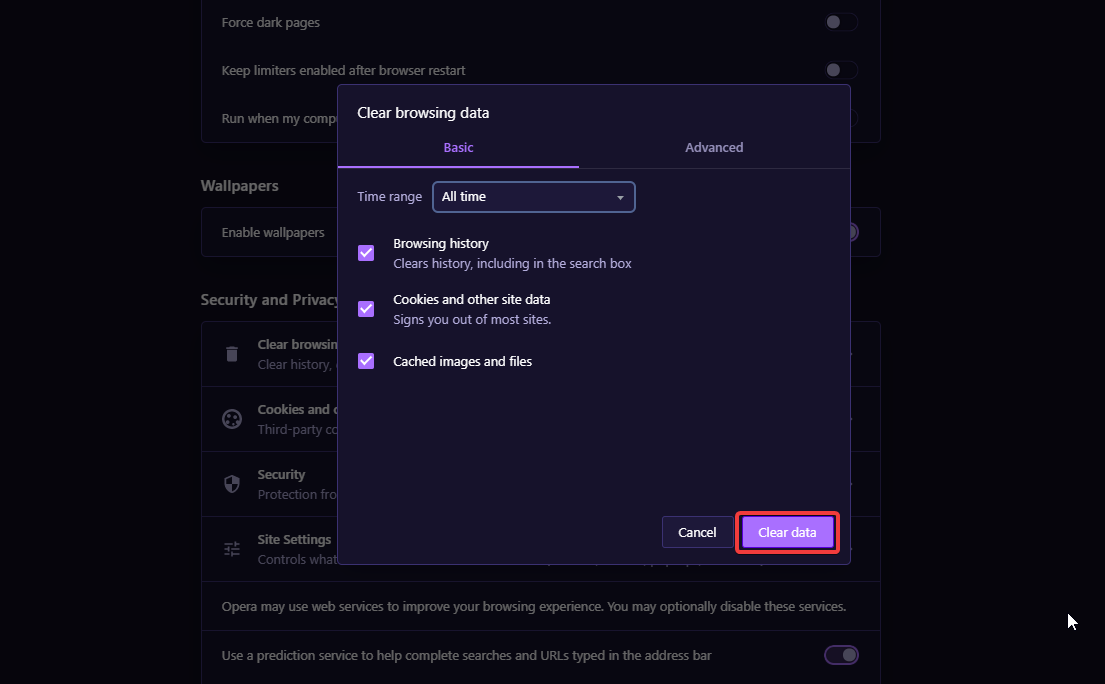Viewport: 1105px width, 684px height.
Task: Select the Basic tab
Action: pyautogui.click(x=458, y=147)
